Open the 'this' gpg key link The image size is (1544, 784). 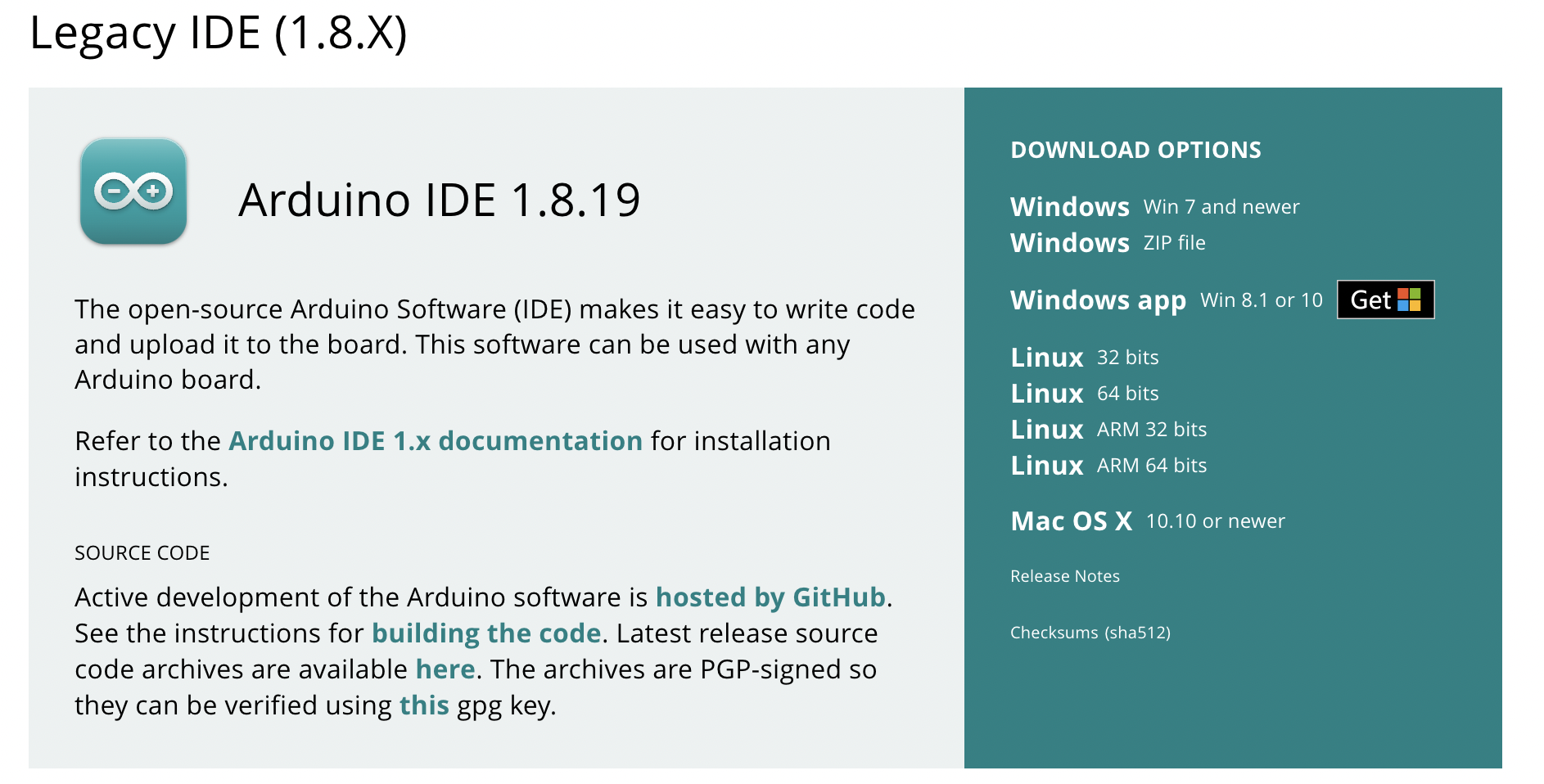424,705
